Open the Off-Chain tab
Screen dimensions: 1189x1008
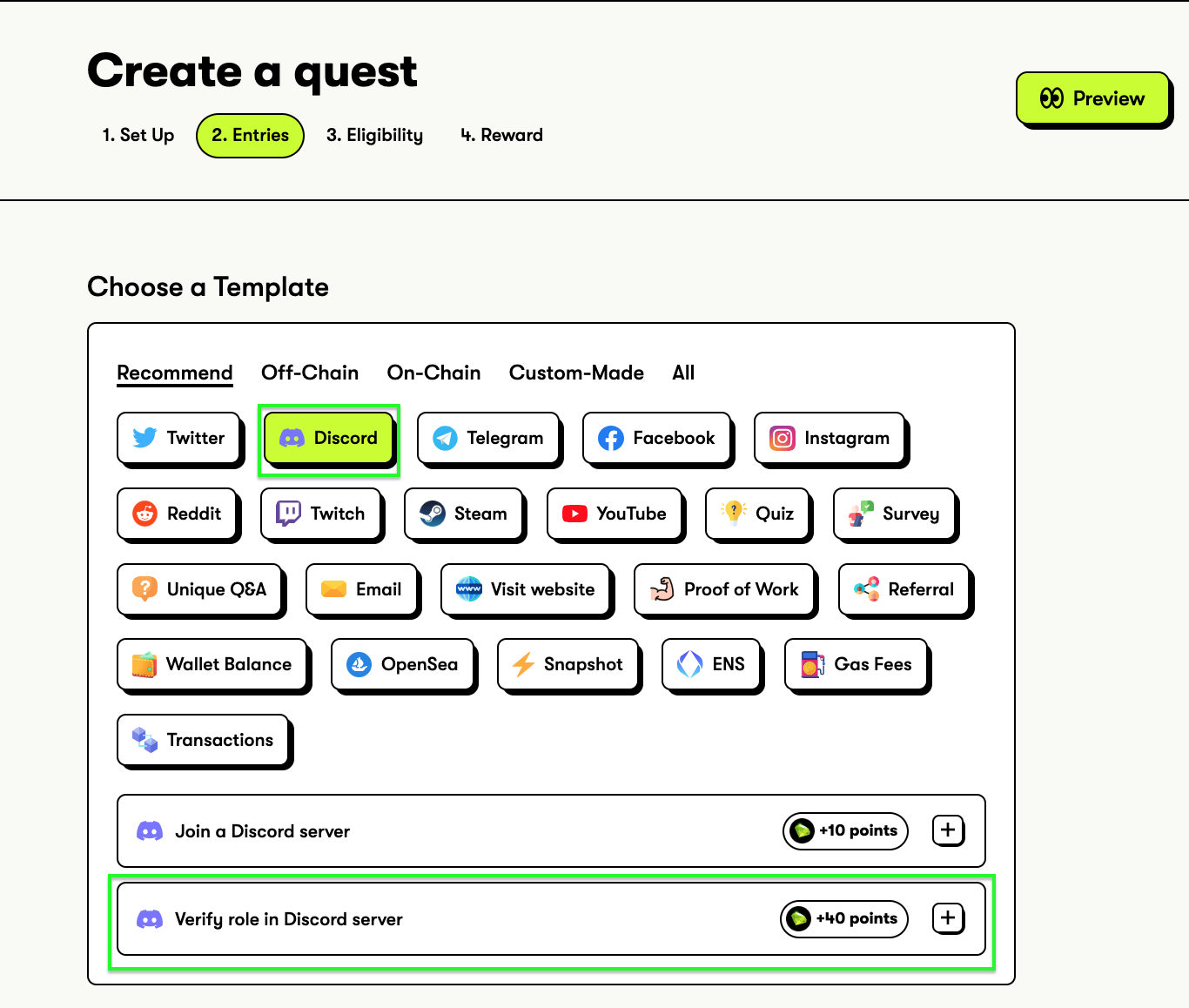point(310,373)
